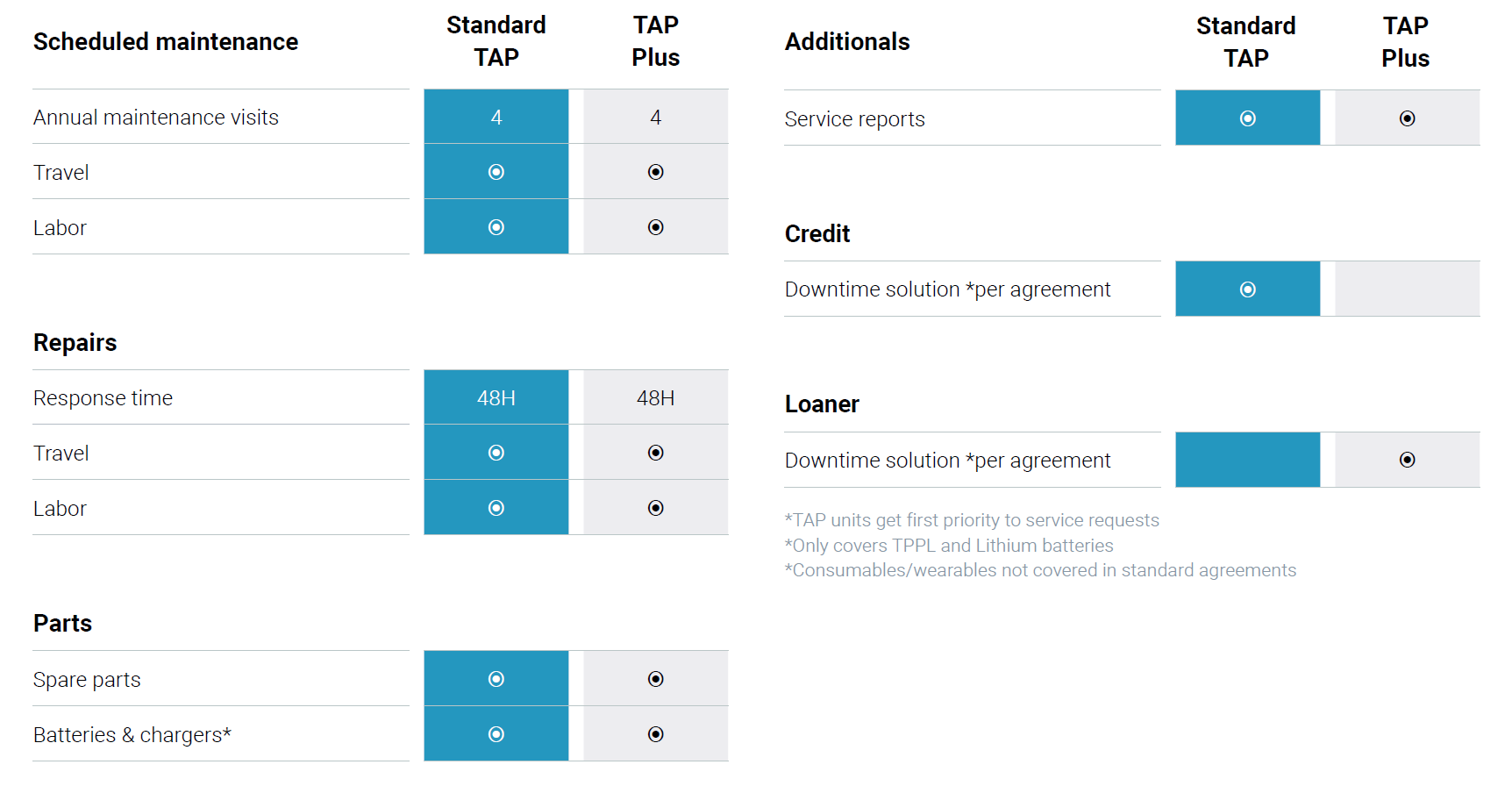Click TAP Plus marker for Repairs Labor
Image resolution: width=1512 pixels, height=786 pixels.
coord(656,508)
